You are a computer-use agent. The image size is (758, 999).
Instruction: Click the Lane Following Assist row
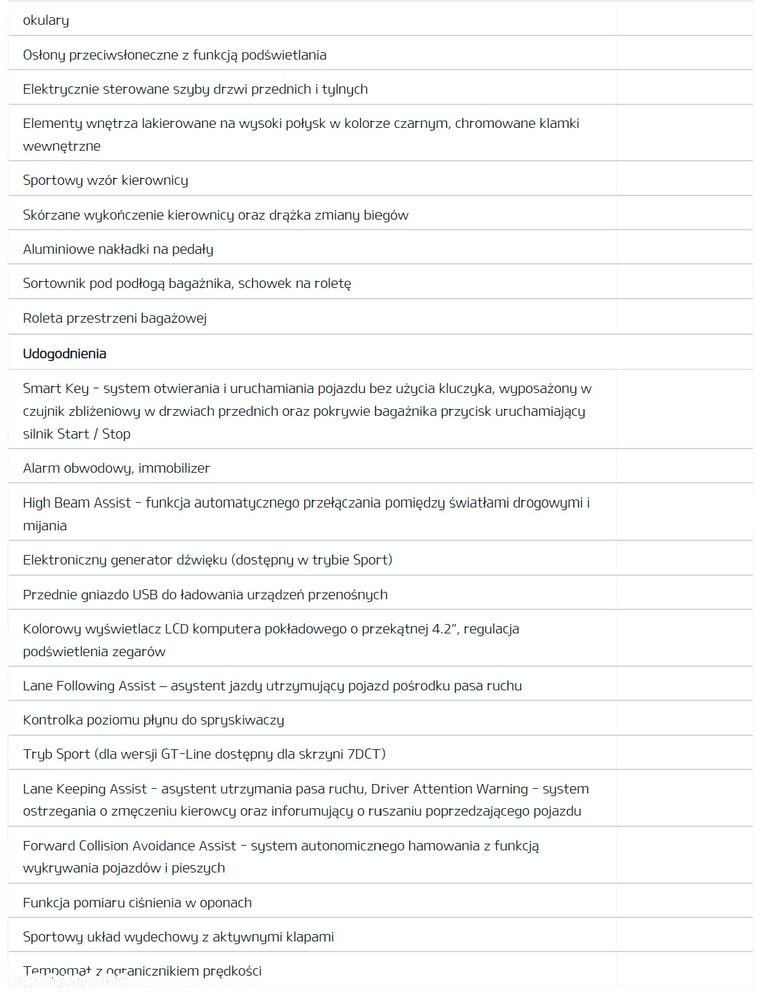(x=272, y=685)
